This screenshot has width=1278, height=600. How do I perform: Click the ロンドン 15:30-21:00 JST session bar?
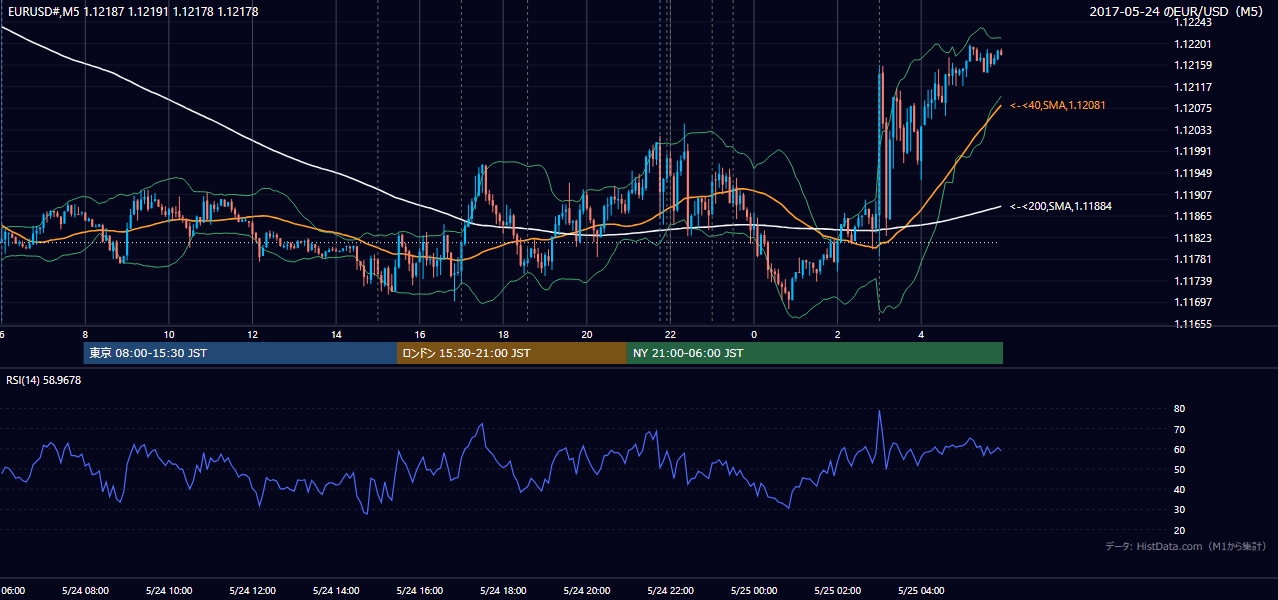pyautogui.click(x=511, y=353)
